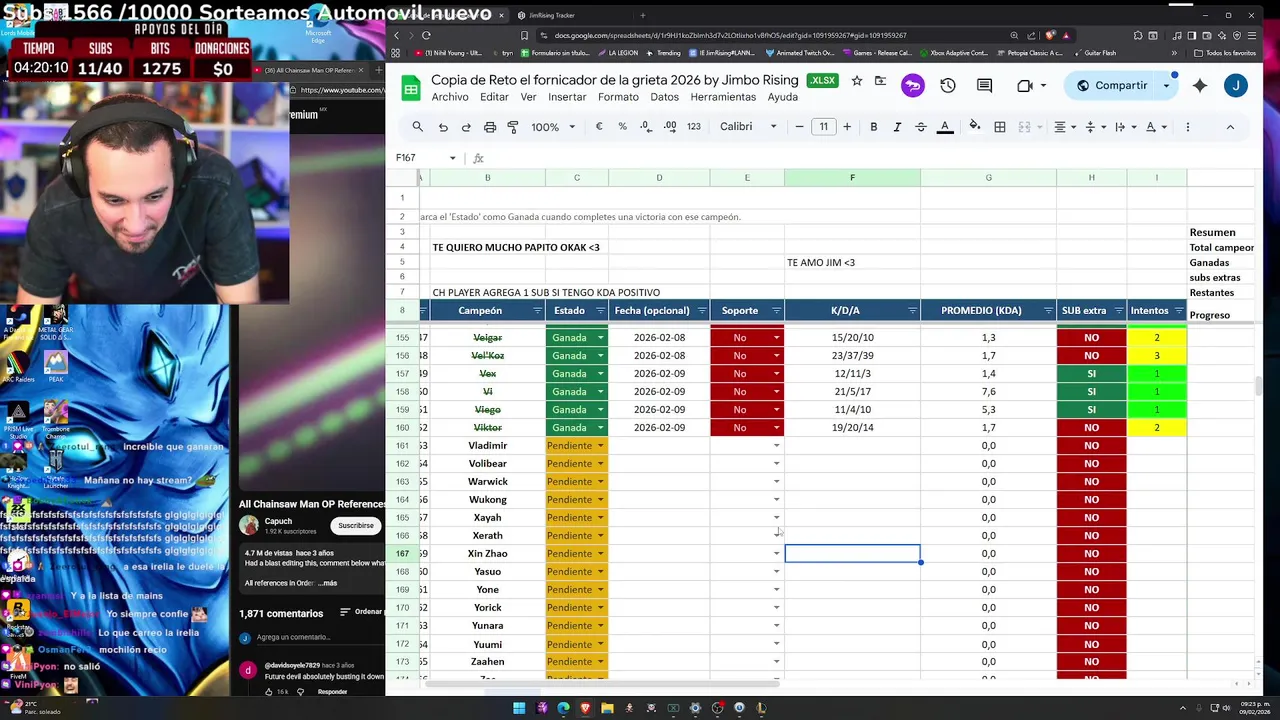Toggle the Estado column filter
The width and height of the screenshot is (1280, 720).
coord(599,311)
